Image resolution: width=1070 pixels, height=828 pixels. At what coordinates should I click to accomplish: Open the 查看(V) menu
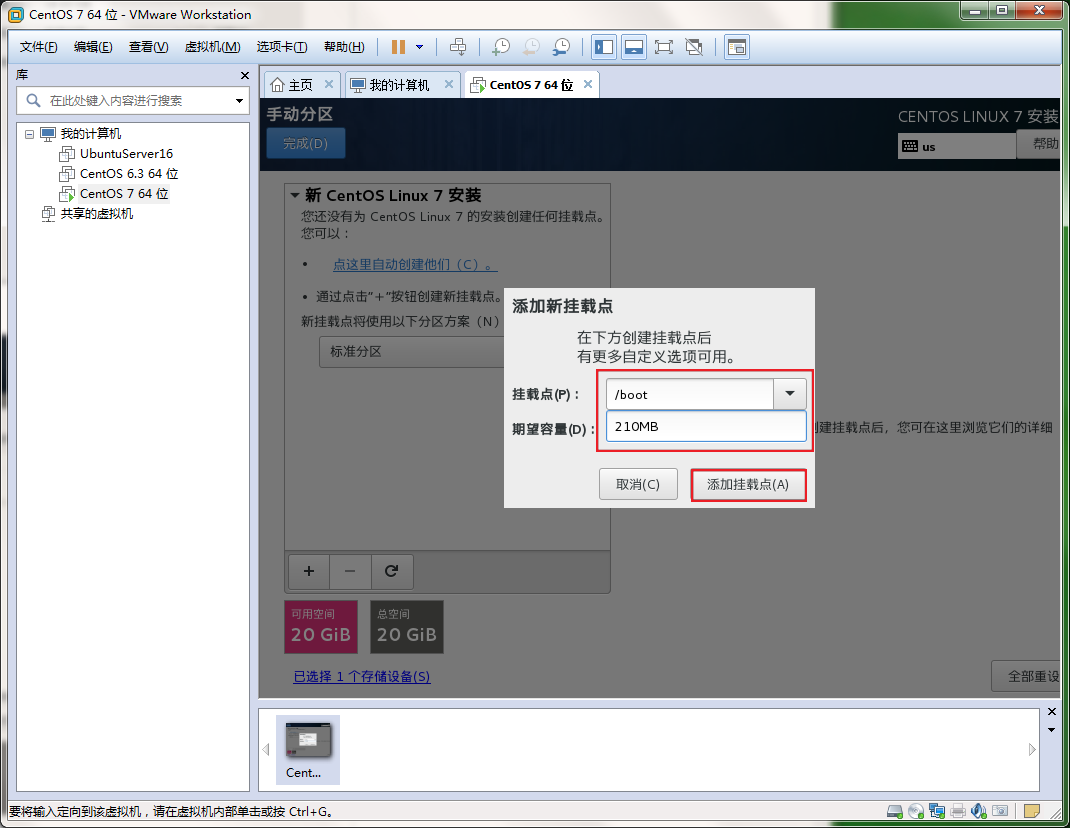pyautogui.click(x=149, y=47)
